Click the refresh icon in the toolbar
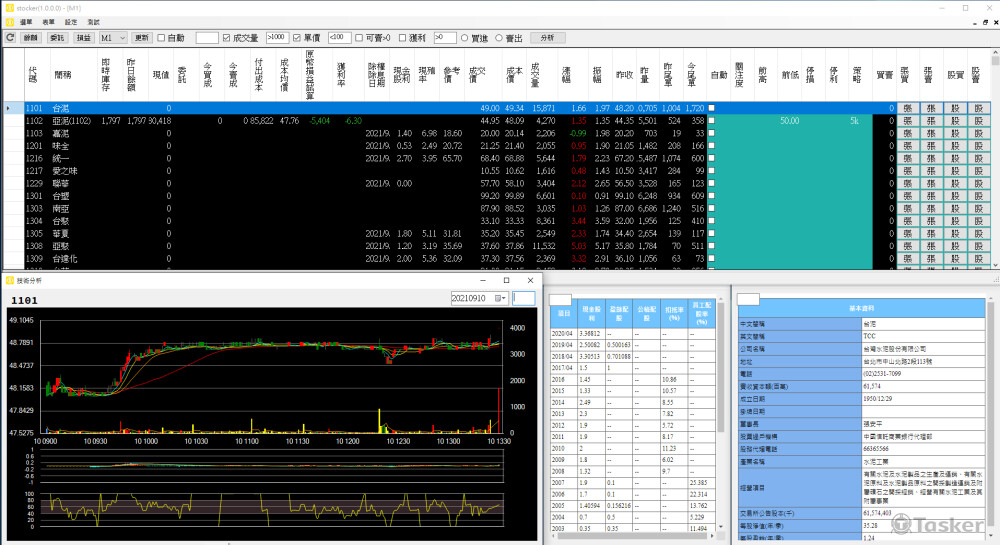The height and width of the screenshot is (545, 1000). point(9,37)
